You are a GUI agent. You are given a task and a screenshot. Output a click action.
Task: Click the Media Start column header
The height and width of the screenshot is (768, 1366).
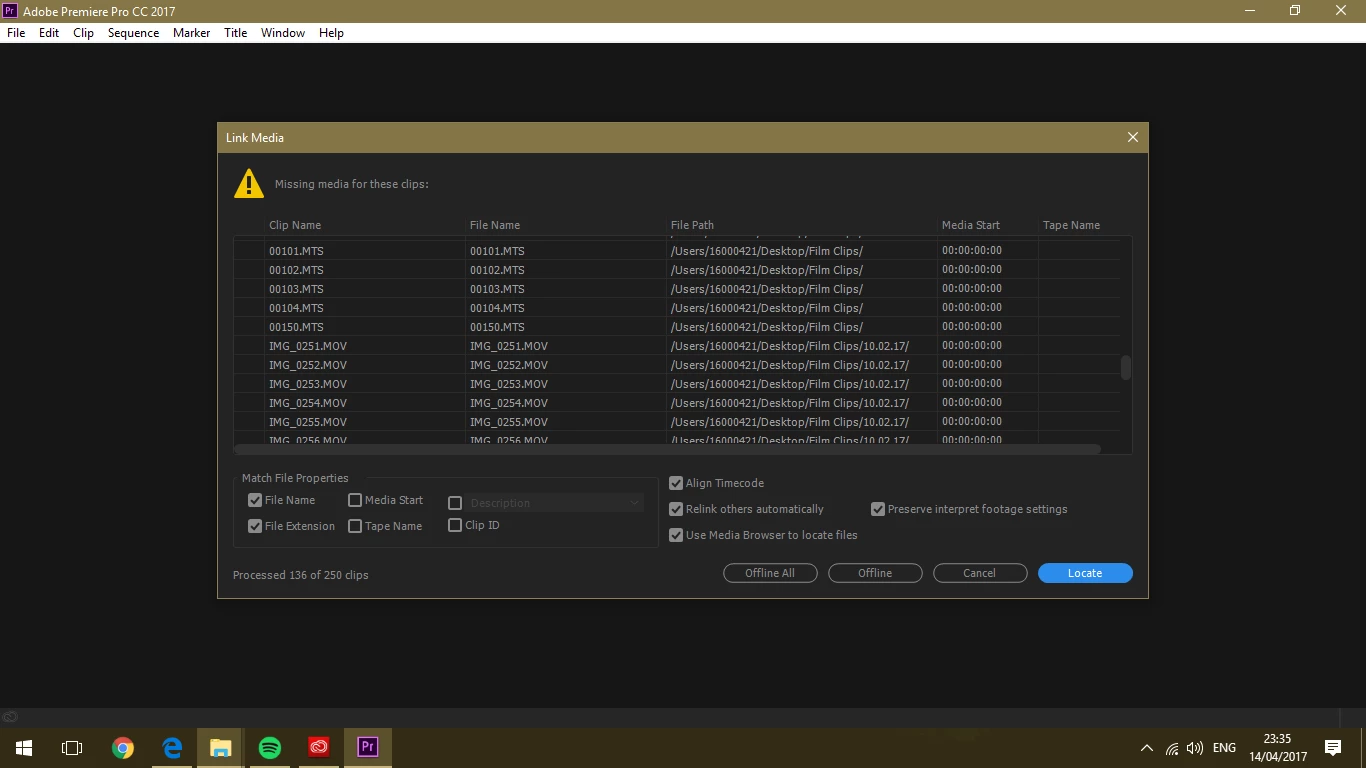[971, 225]
